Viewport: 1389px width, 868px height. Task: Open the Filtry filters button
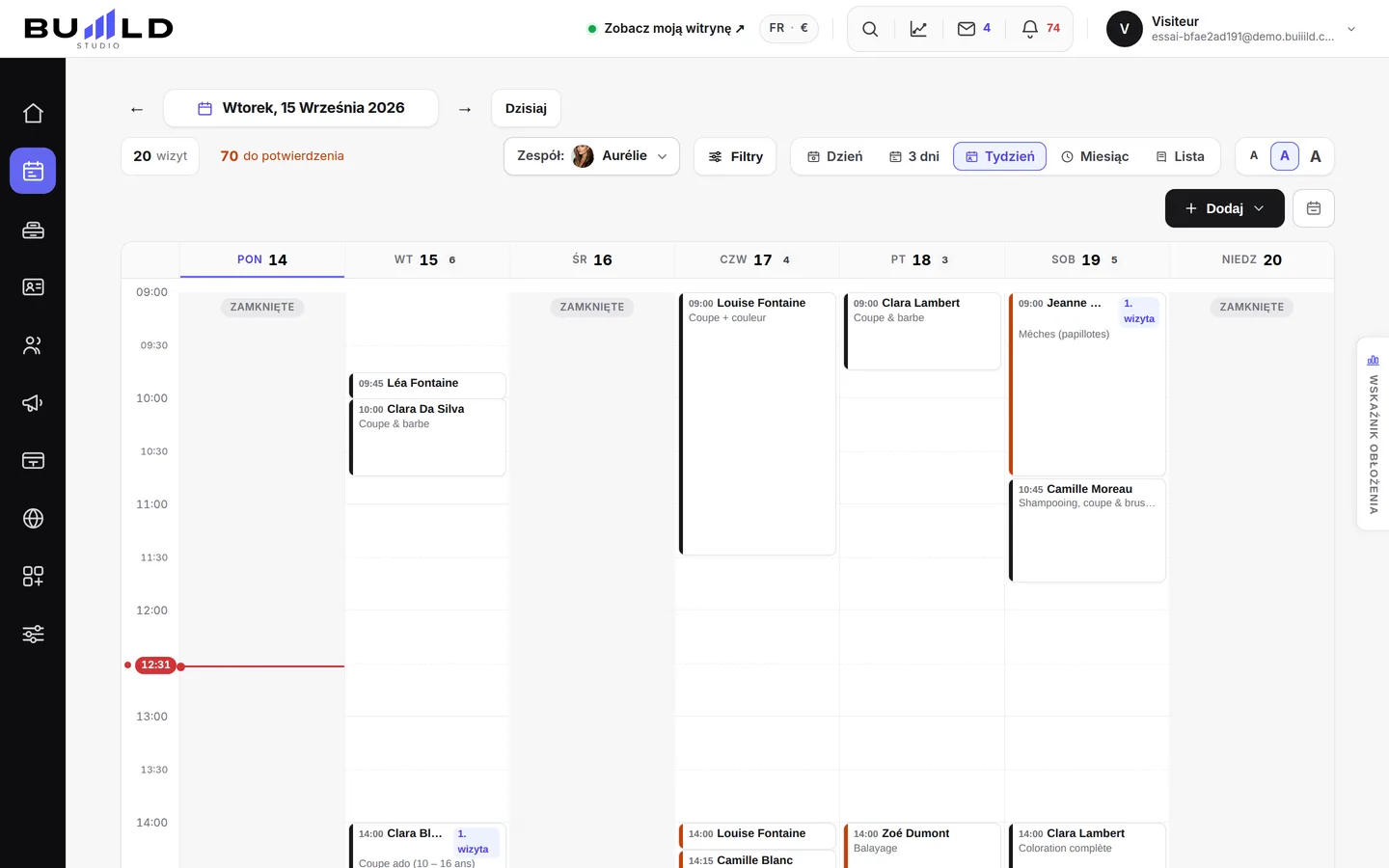pyautogui.click(x=736, y=156)
